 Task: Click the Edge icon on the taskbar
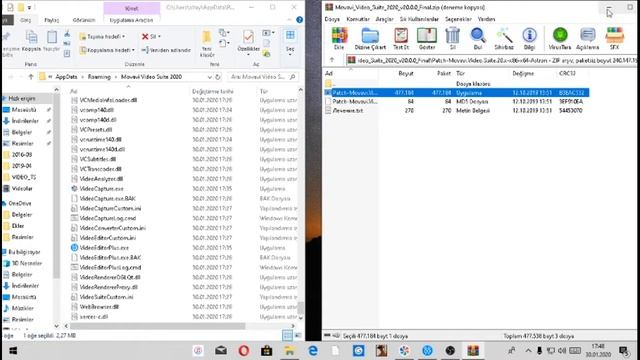[x=313, y=351]
